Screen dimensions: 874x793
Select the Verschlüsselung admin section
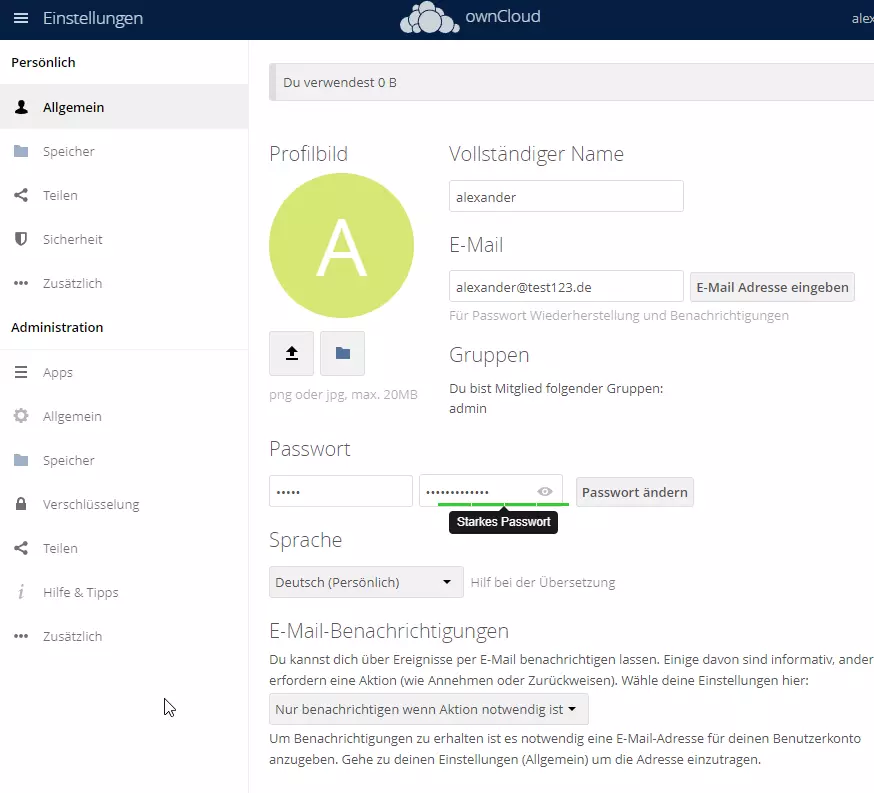(91, 504)
